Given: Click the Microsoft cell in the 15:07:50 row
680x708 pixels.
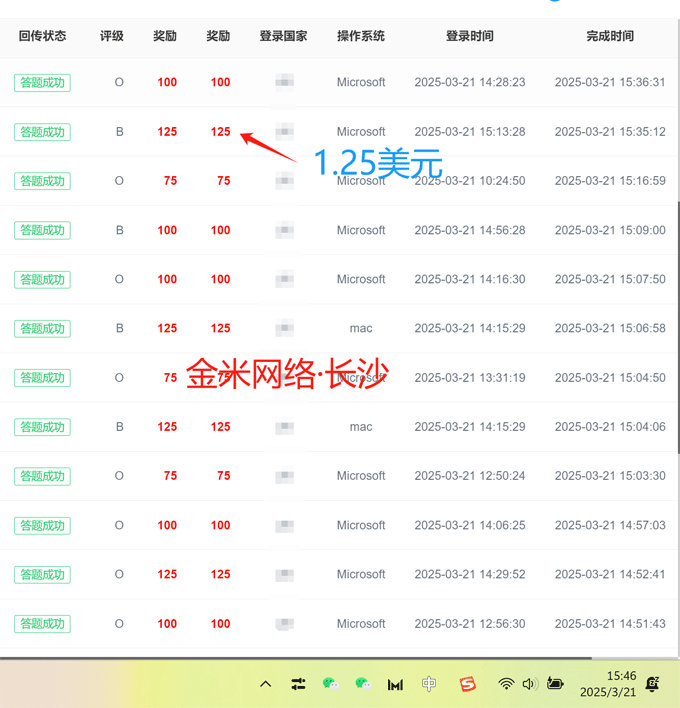Looking at the screenshot, I should pyautogui.click(x=361, y=279).
